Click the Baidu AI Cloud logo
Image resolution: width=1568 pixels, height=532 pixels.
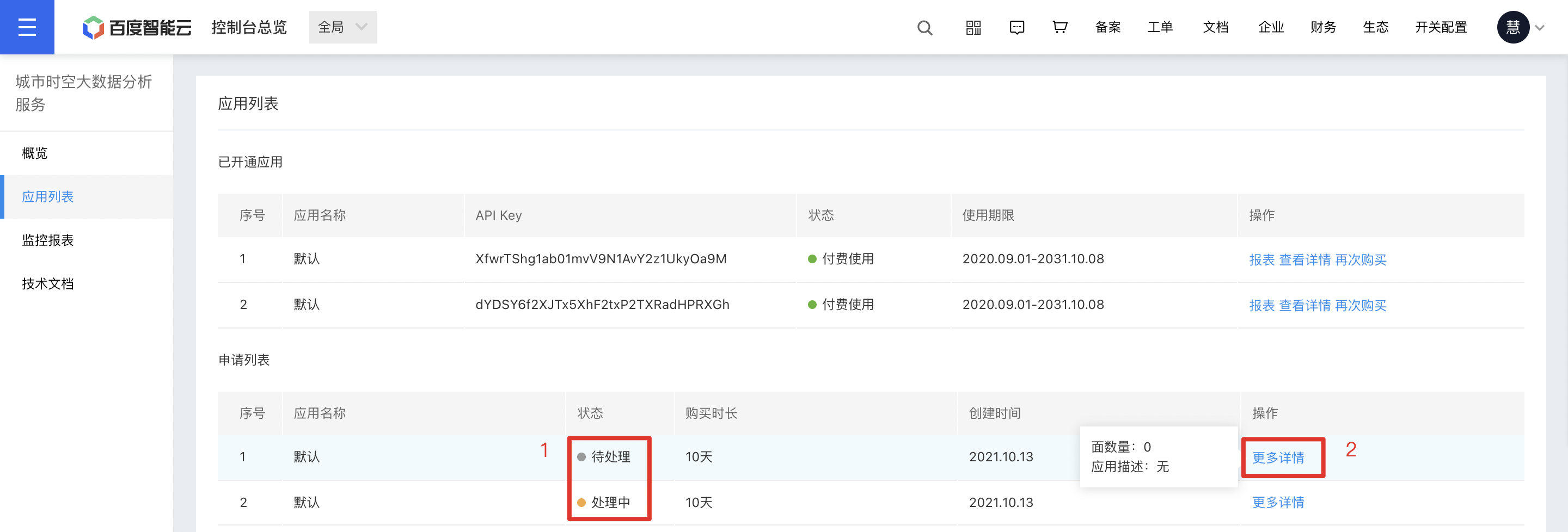pyautogui.click(x=137, y=27)
